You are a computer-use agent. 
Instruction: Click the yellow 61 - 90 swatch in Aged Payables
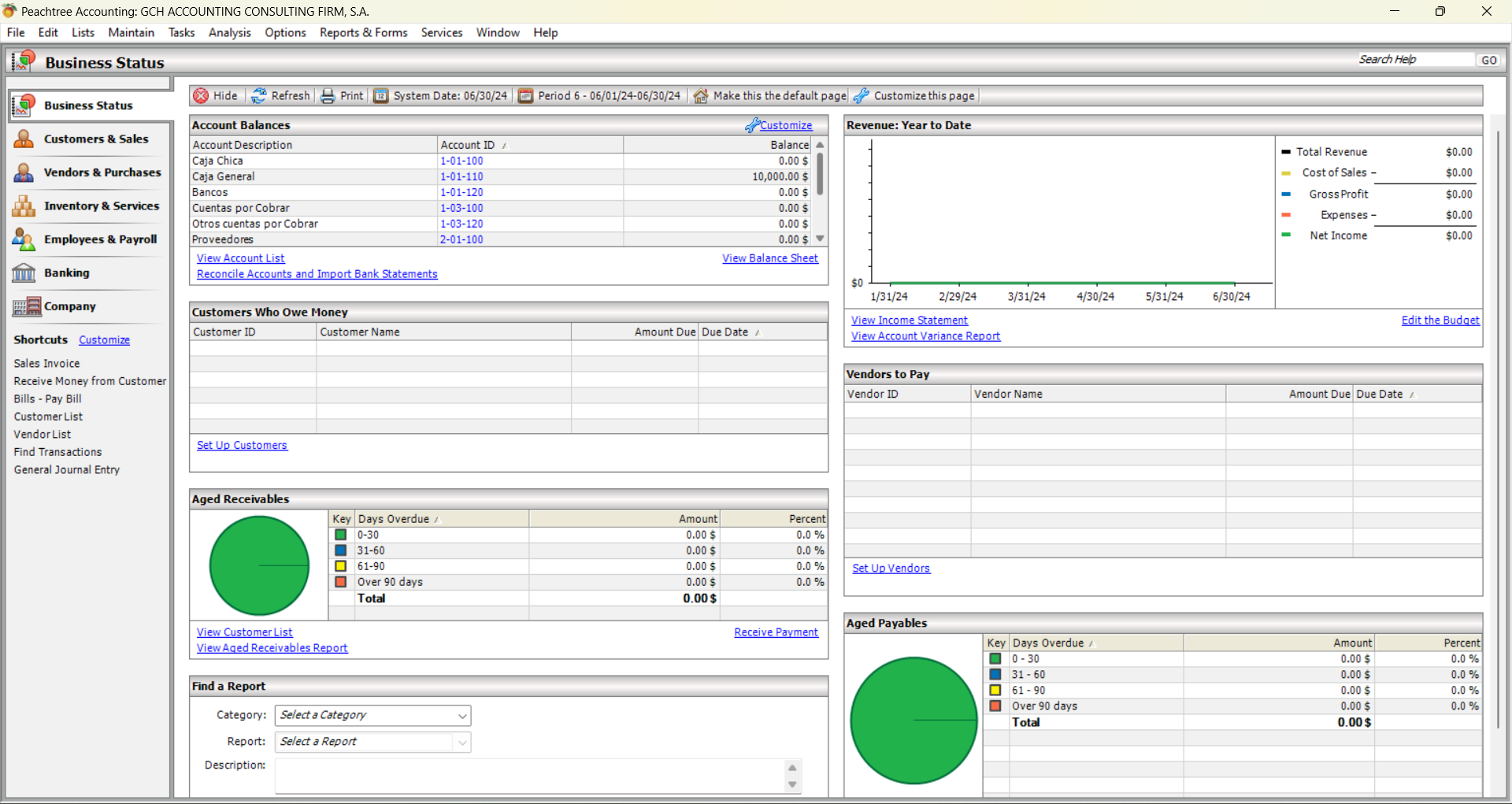(995, 691)
